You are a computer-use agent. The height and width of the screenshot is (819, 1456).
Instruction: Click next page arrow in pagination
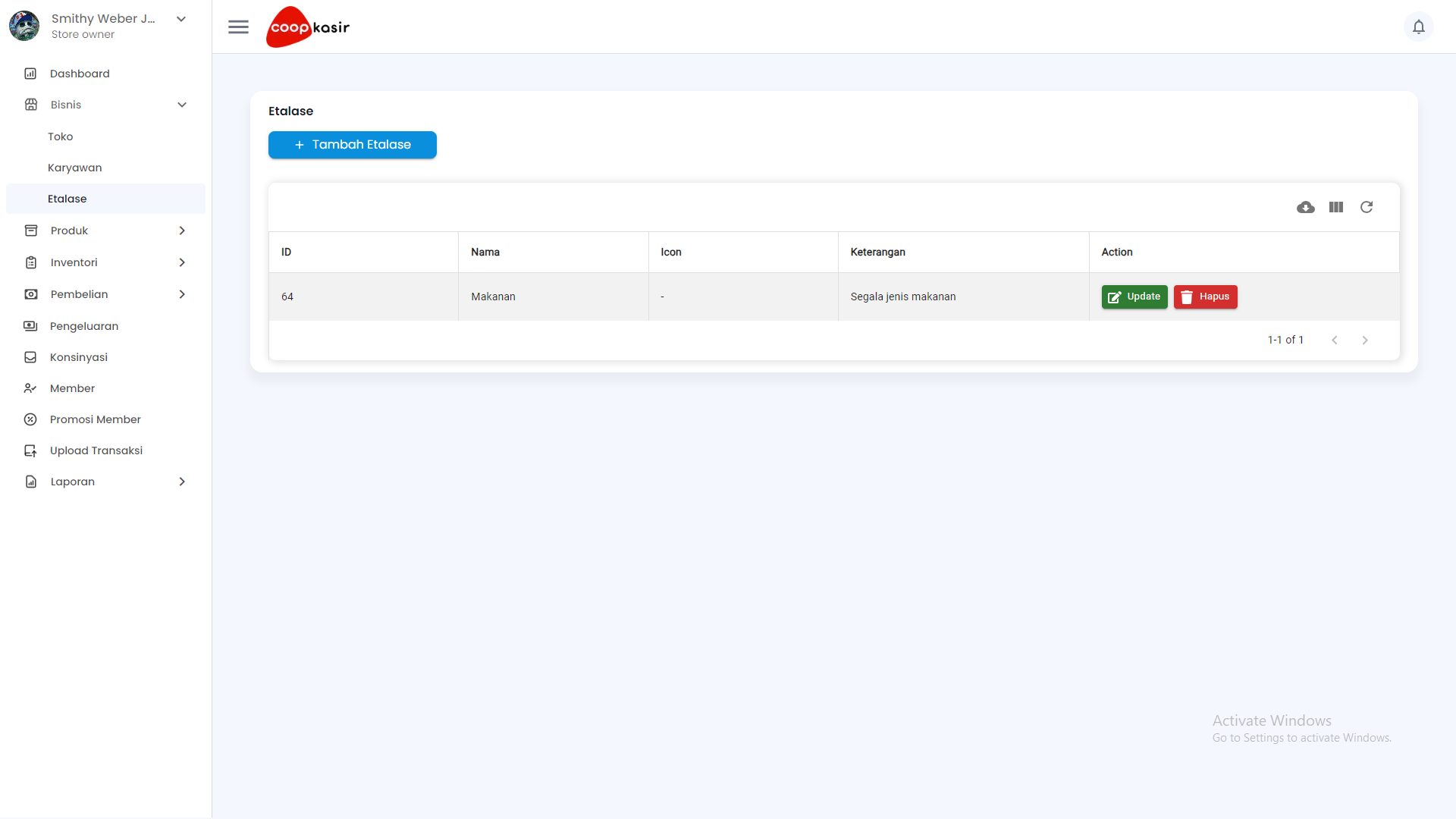tap(1366, 339)
